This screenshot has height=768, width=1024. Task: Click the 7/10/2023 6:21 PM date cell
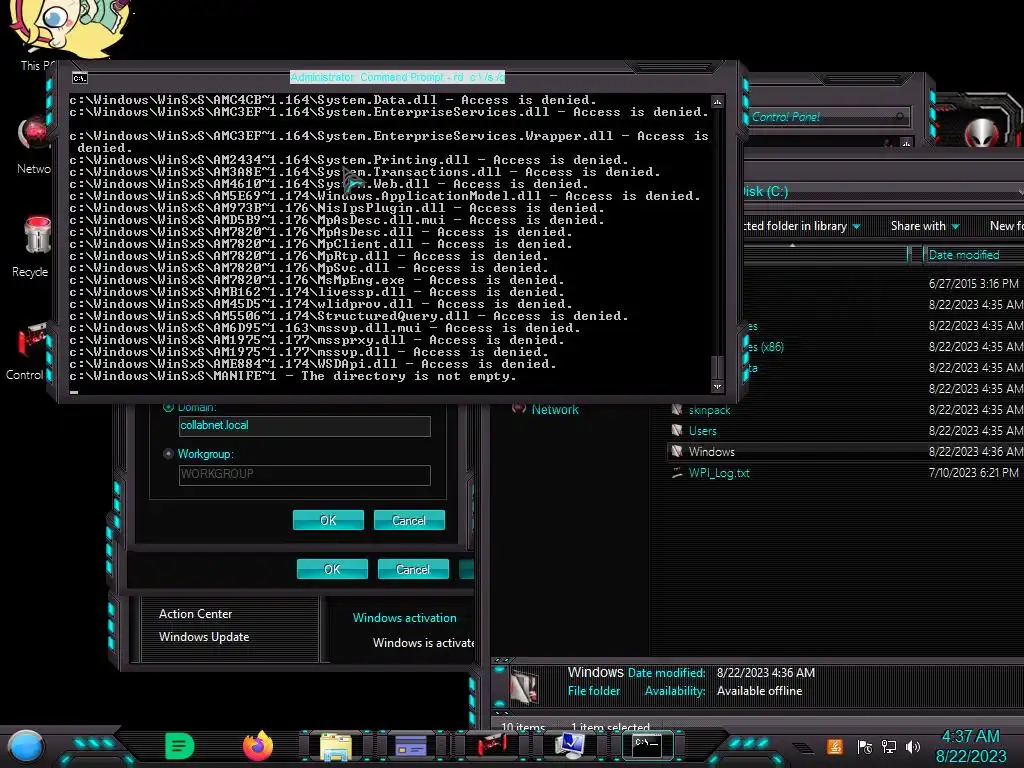coord(973,472)
